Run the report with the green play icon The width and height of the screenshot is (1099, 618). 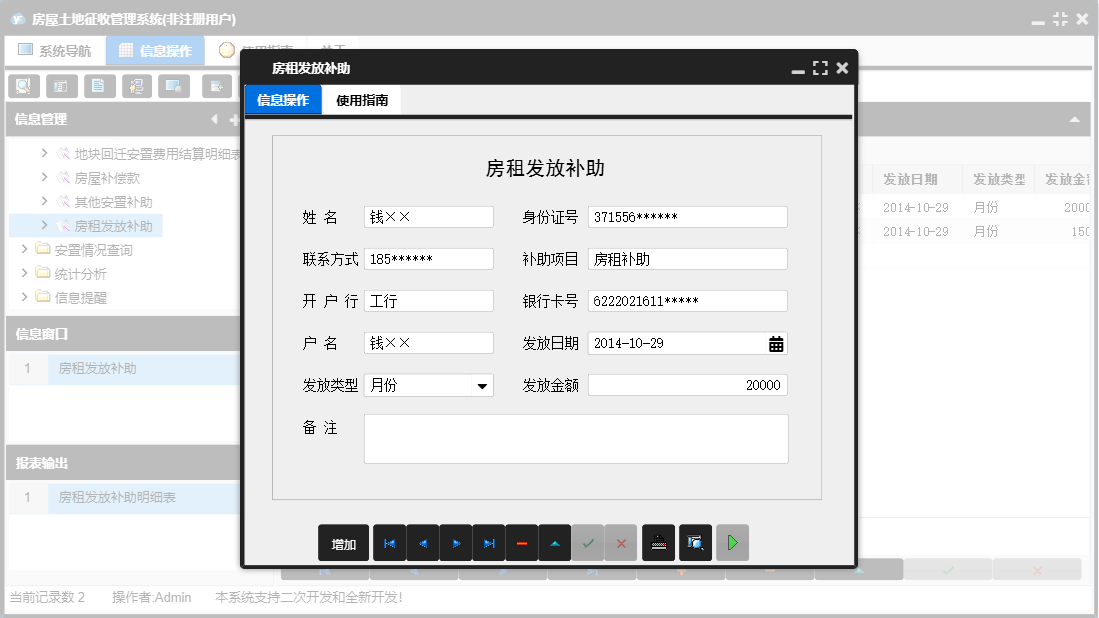coord(731,542)
